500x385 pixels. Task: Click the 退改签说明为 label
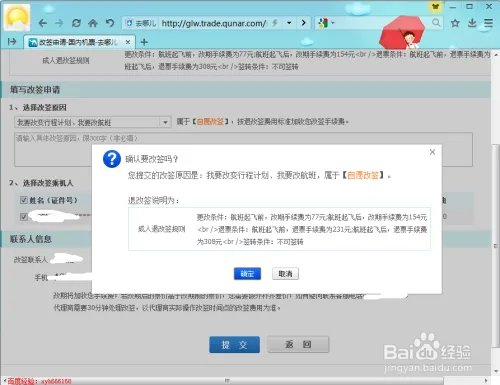click(154, 200)
